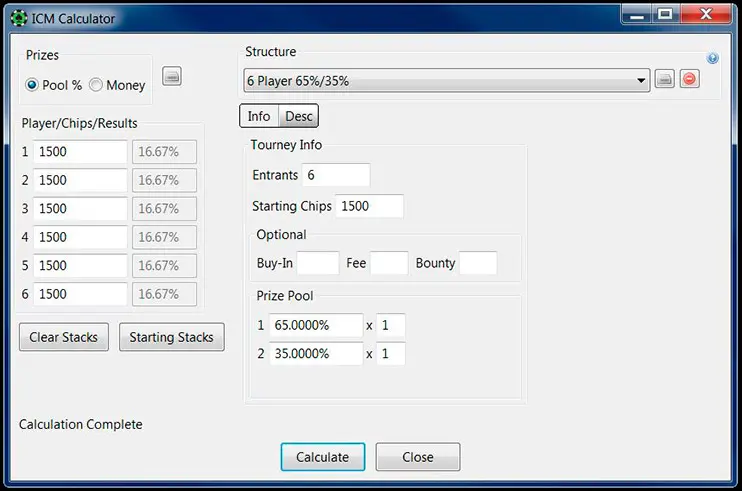Image resolution: width=742 pixels, height=491 pixels.
Task: Click the Calculation Complete status text
Action: [x=80, y=424]
